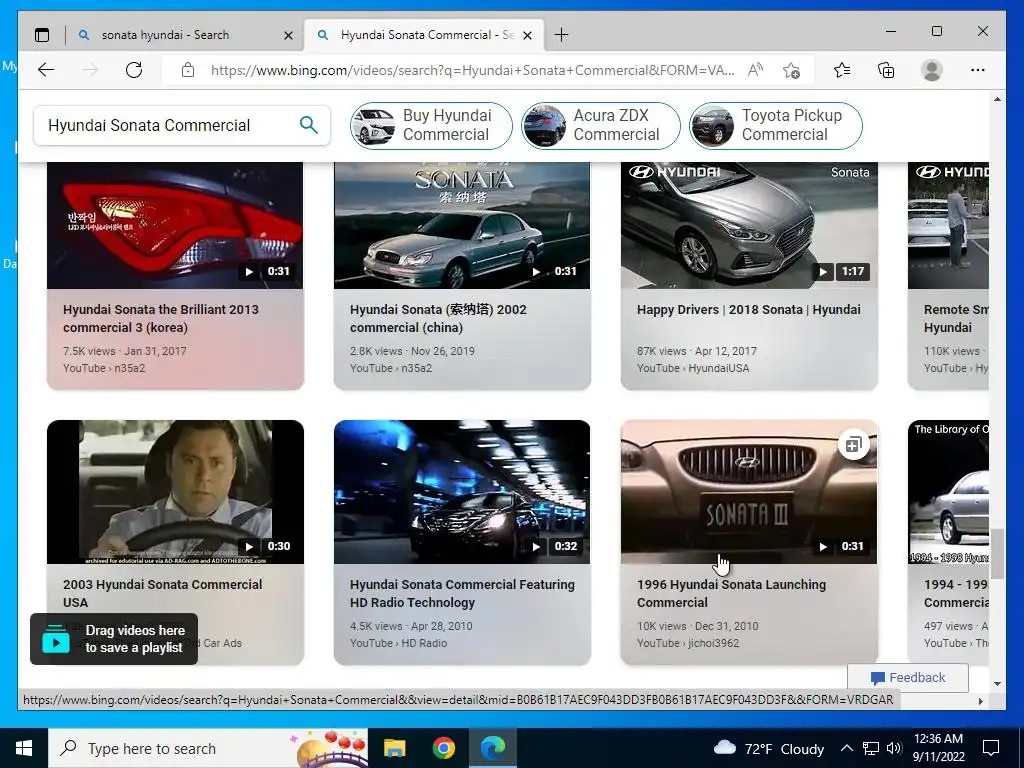Image resolution: width=1024 pixels, height=768 pixels.
Task: Open Sonata 2002 china commercial thumbnail
Action: click(x=462, y=225)
